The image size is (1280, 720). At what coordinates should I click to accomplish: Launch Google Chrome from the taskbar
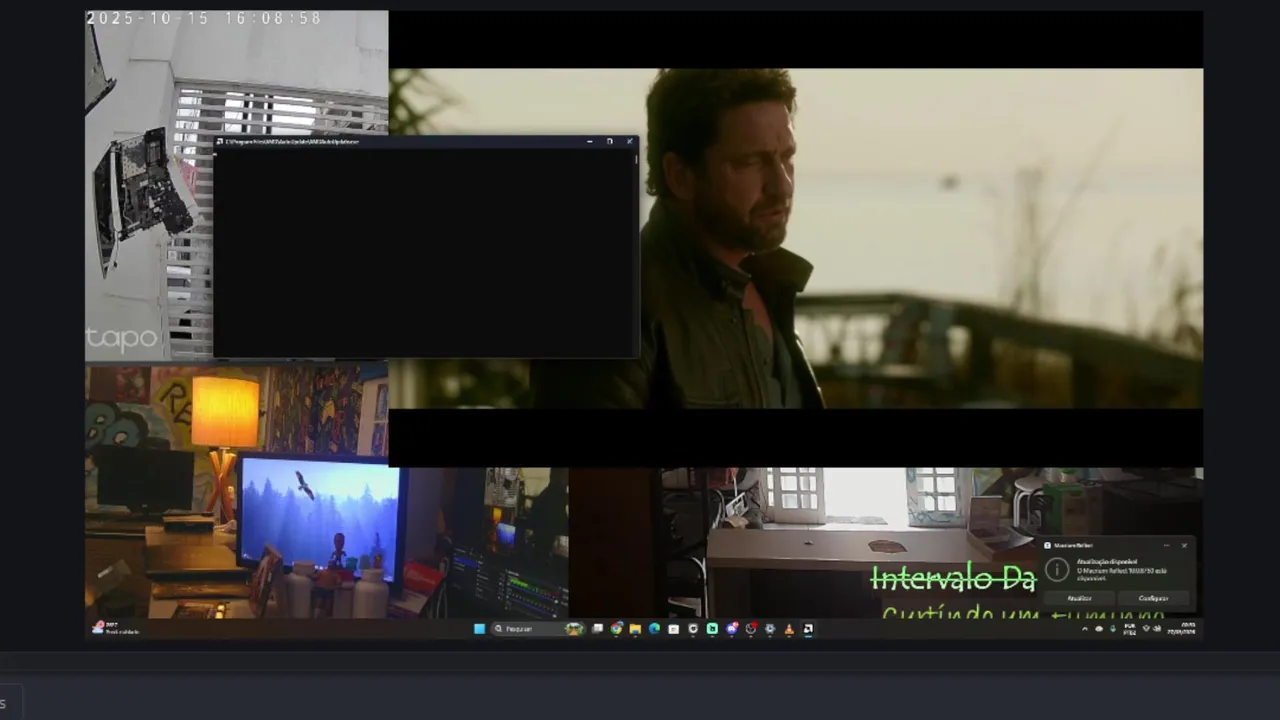click(616, 629)
